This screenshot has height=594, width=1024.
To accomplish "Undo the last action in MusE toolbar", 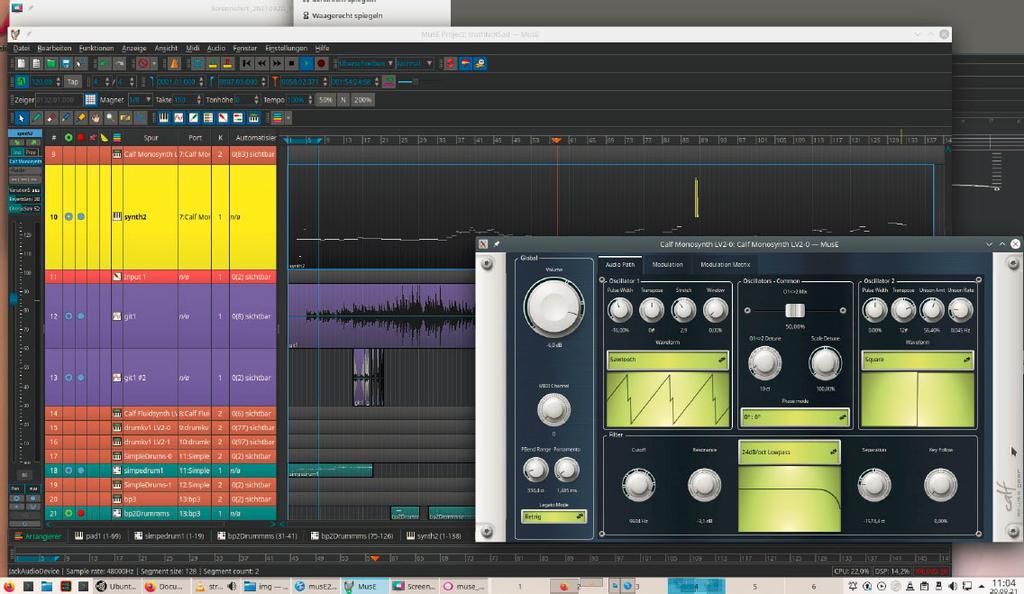I will click(x=103, y=63).
